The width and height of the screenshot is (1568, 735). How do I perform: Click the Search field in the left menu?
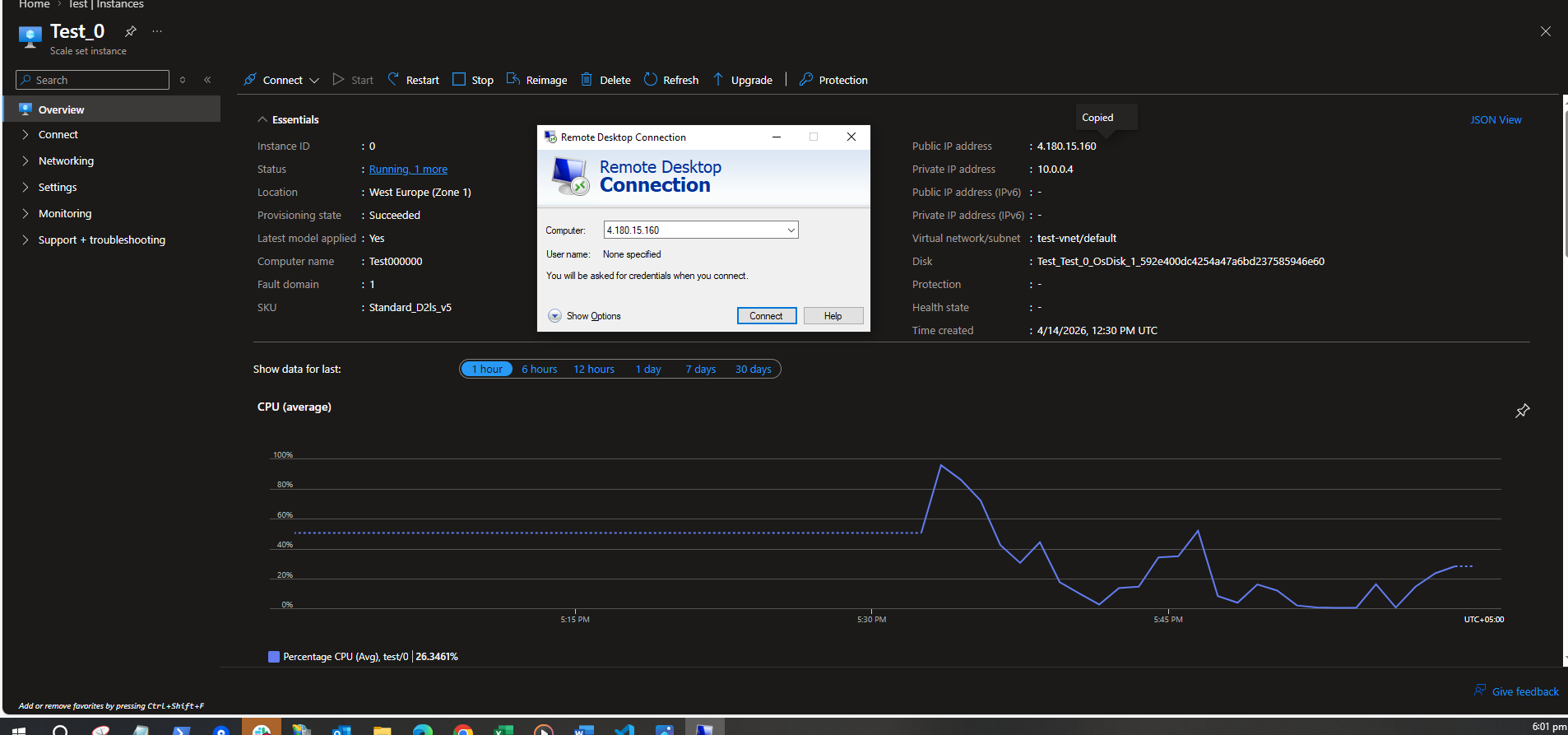coord(92,80)
